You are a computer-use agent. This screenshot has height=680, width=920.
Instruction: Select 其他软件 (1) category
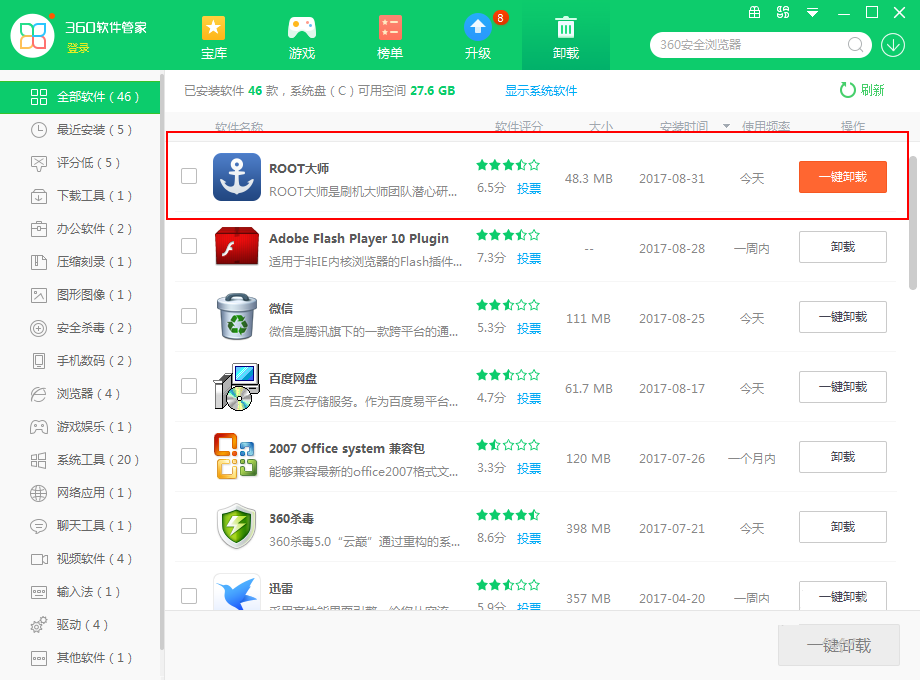(80, 658)
